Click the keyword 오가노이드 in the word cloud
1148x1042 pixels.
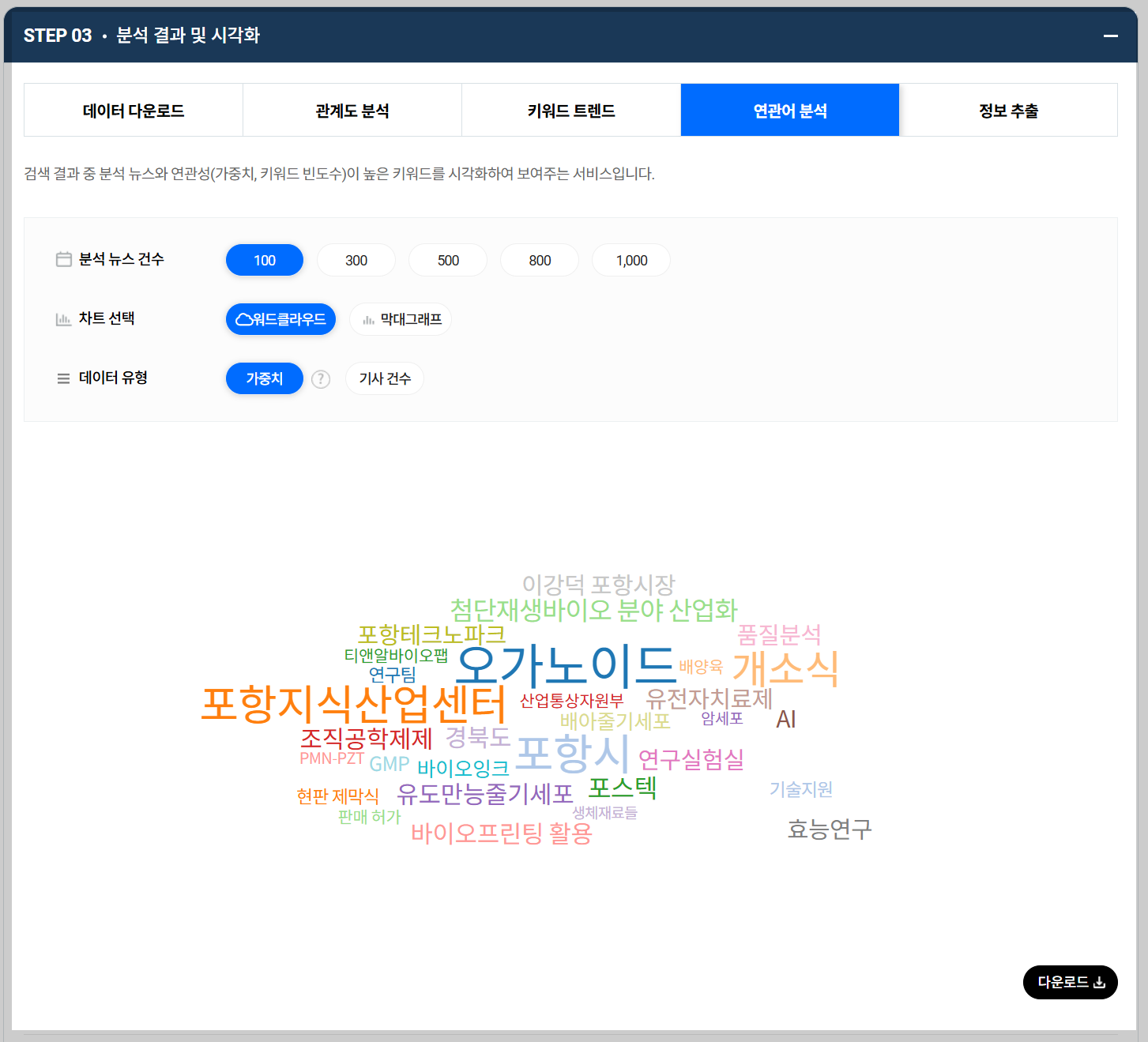(566, 666)
